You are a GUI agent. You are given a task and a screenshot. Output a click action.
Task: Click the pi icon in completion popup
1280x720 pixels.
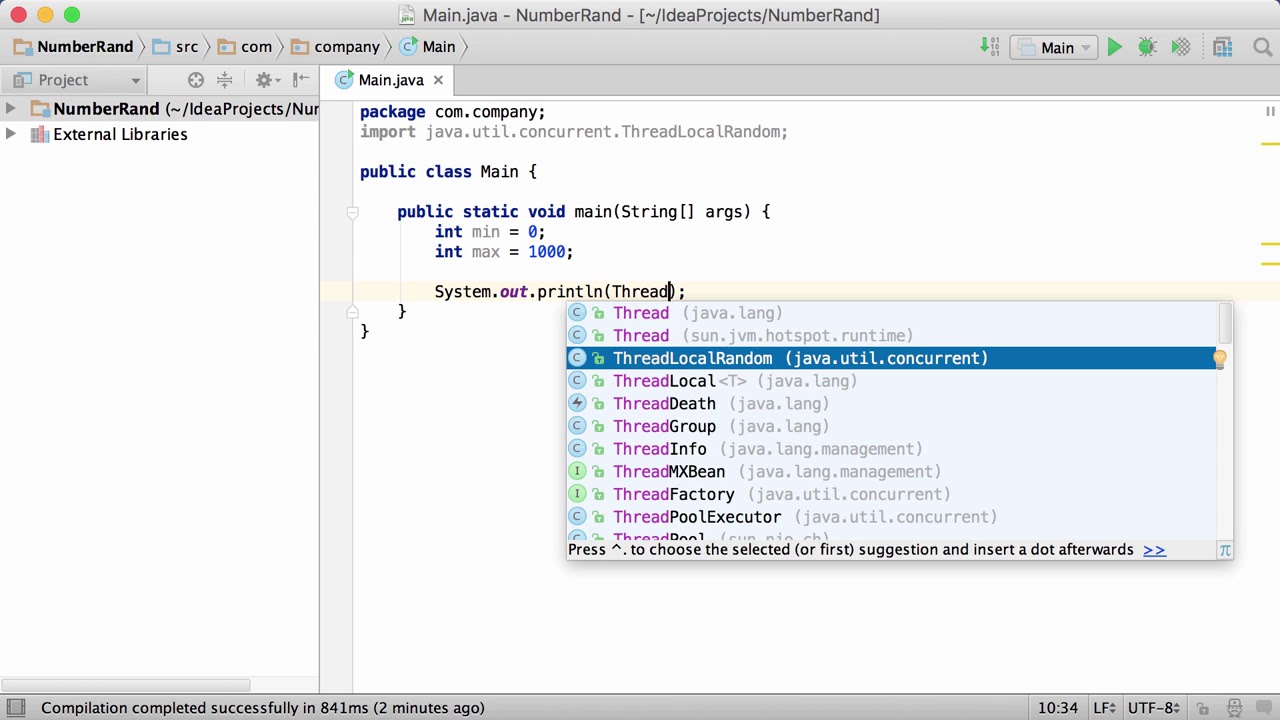pyautogui.click(x=1225, y=550)
